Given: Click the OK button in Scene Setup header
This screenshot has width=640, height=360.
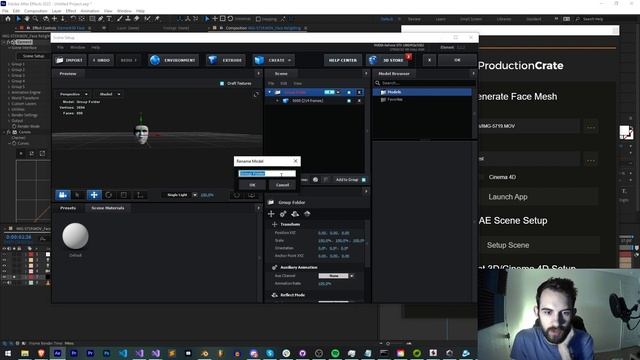Looking at the screenshot, I should pos(457,60).
